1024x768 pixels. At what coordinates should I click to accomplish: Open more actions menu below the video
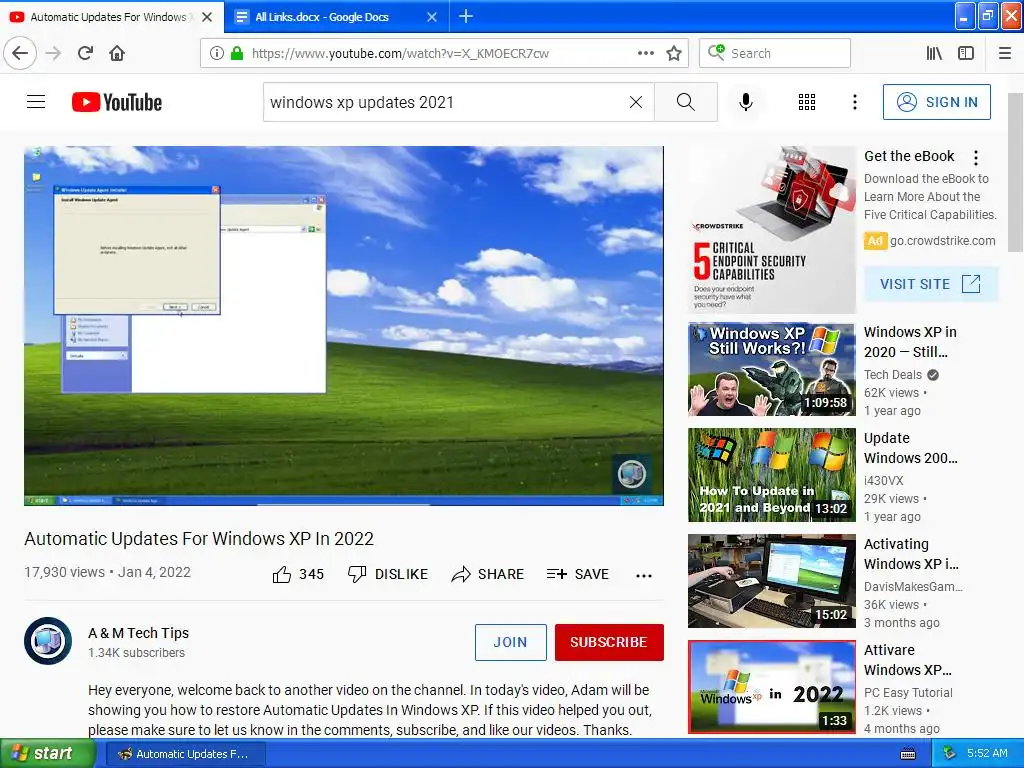click(644, 575)
